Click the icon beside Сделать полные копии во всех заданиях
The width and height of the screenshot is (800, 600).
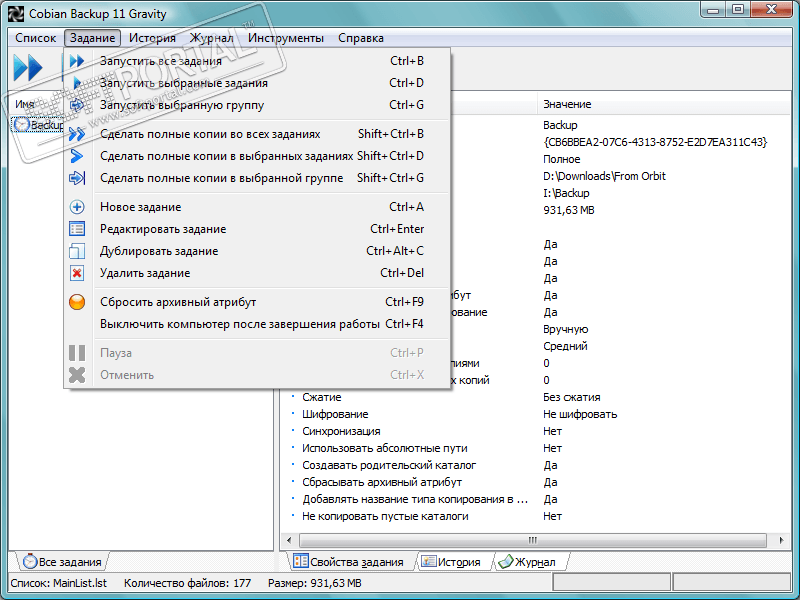[77, 134]
